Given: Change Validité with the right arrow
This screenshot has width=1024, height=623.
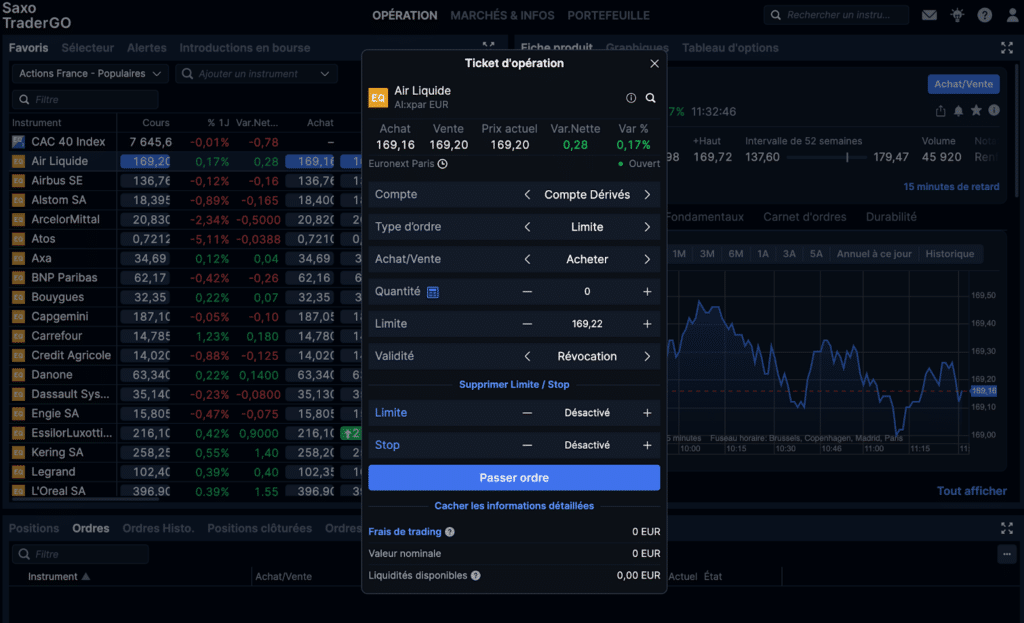Looking at the screenshot, I should [647, 357].
